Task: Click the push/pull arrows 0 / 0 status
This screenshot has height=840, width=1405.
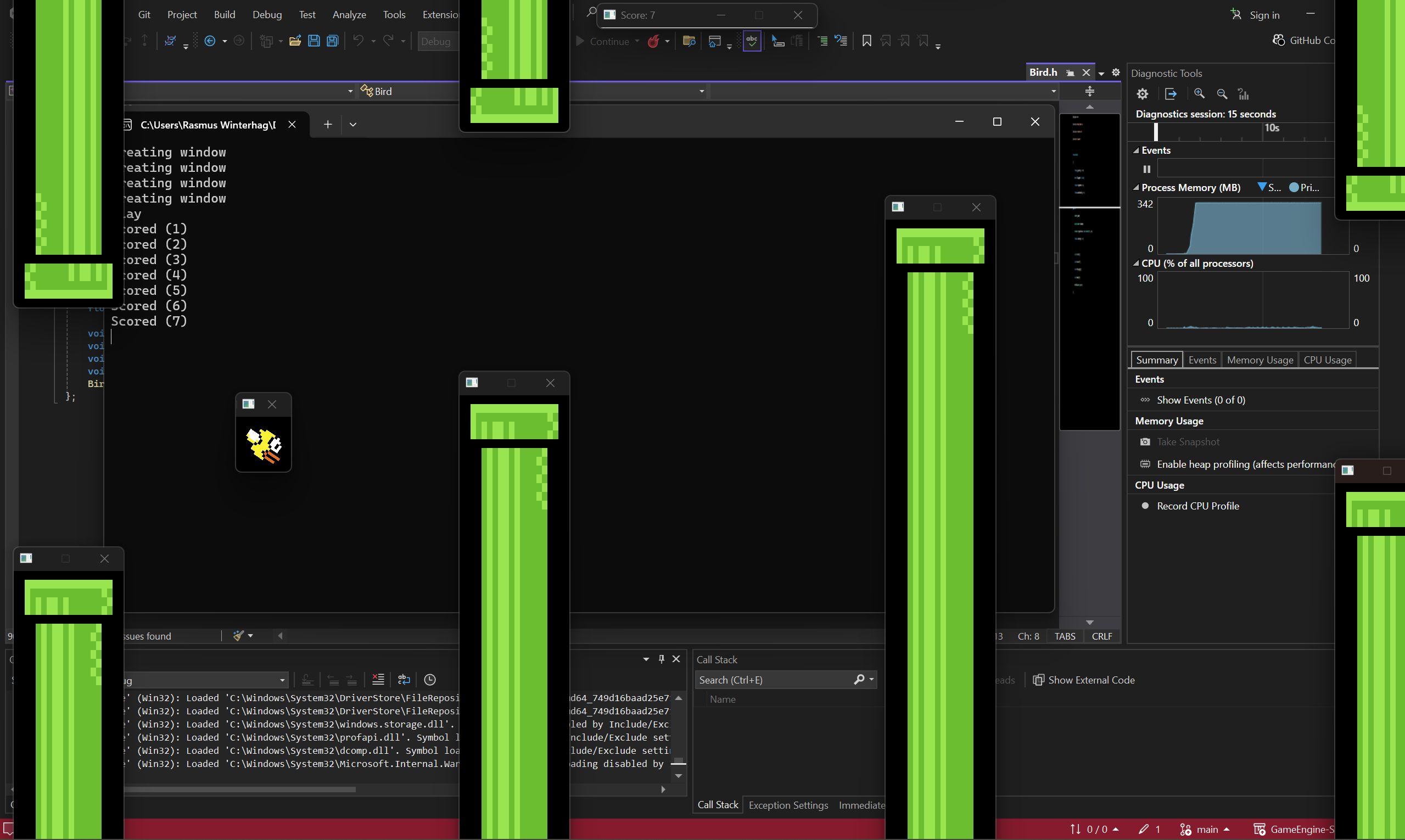Action: coord(1094,829)
